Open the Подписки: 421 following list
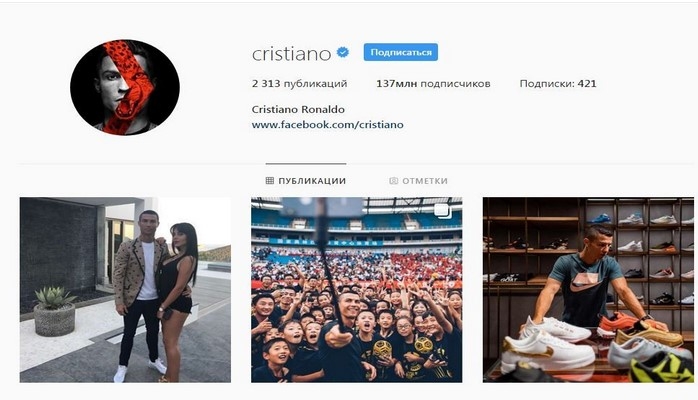Image resolution: width=698 pixels, height=400 pixels. tap(558, 84)
